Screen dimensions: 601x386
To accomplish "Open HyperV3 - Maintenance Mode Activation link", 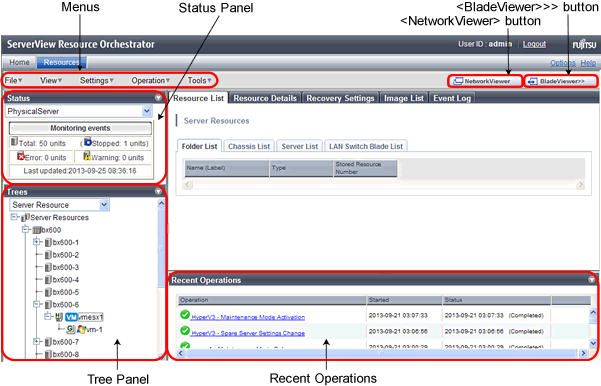I will (248, 317).
